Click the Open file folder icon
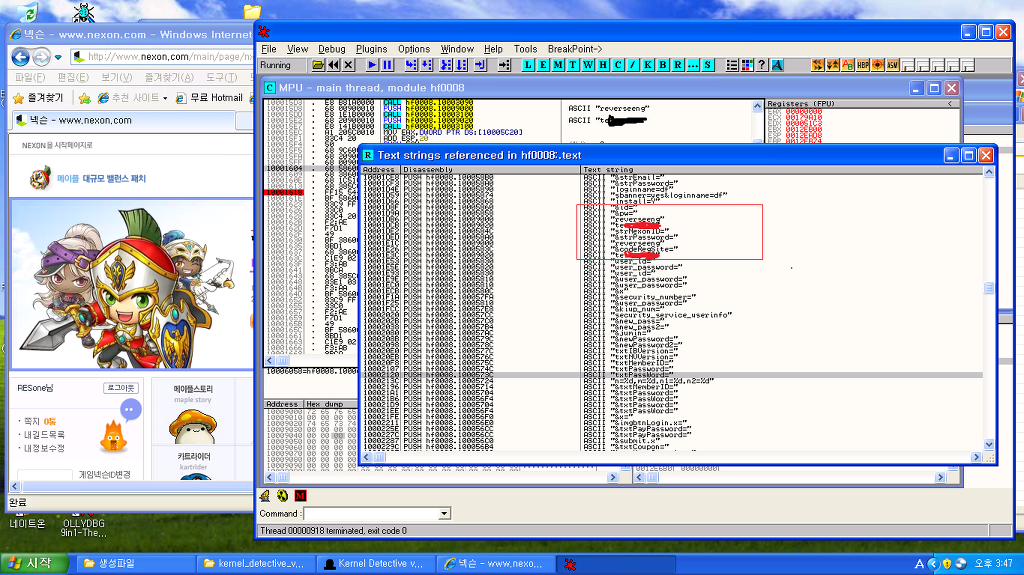Screen dimensions: 1024x575 coord(318,65)
